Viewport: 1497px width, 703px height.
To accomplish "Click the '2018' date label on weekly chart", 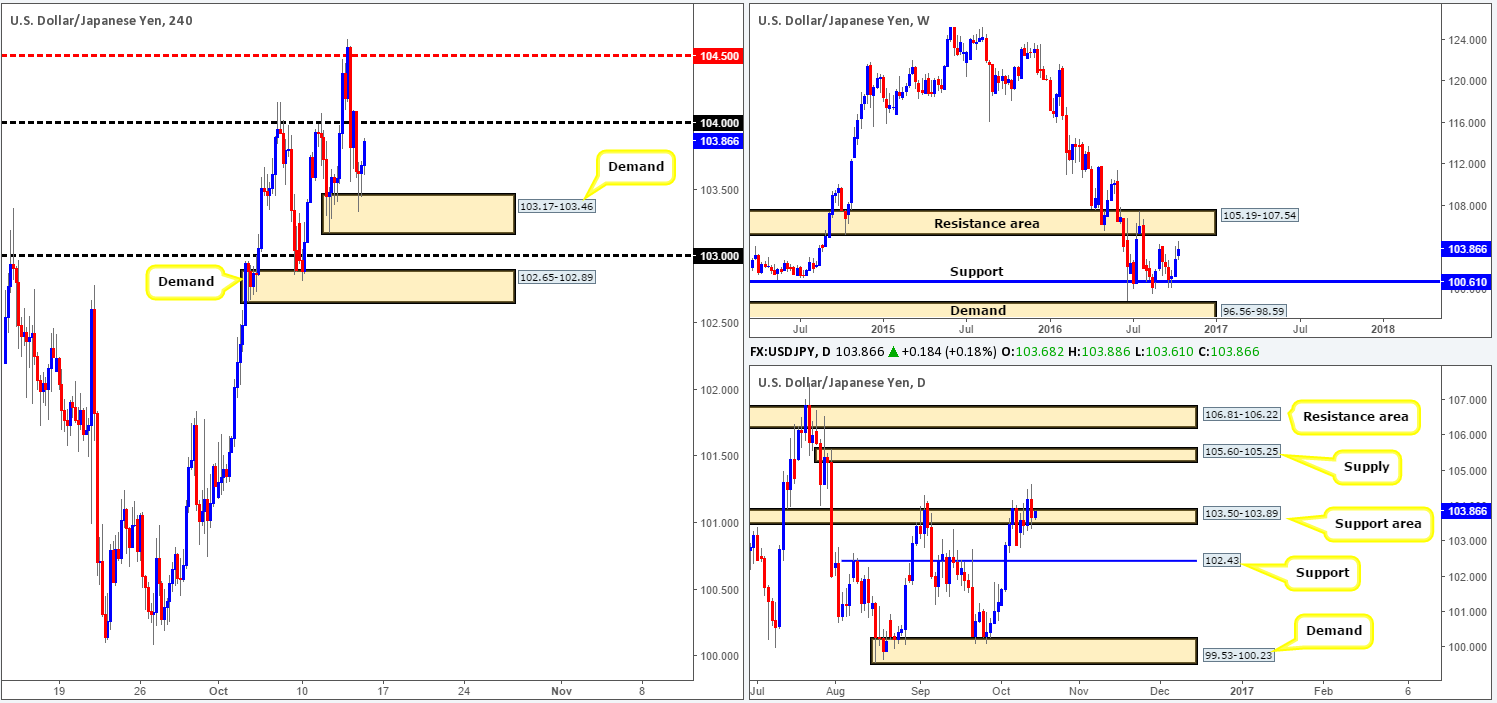I will [x=1383, y=328].
